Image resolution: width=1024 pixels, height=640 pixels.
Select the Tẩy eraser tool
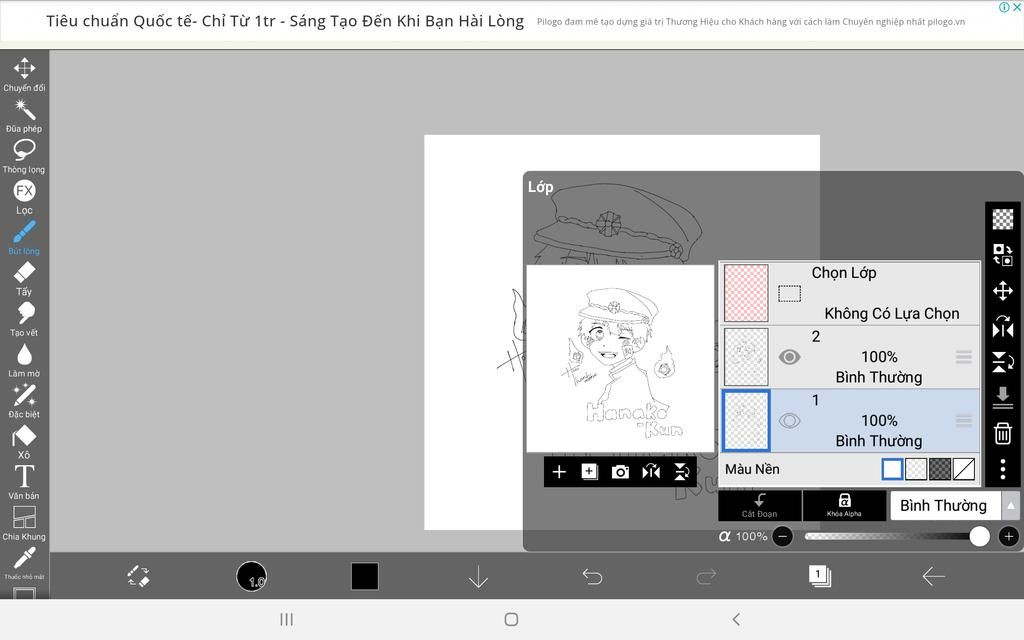[24, 279]
